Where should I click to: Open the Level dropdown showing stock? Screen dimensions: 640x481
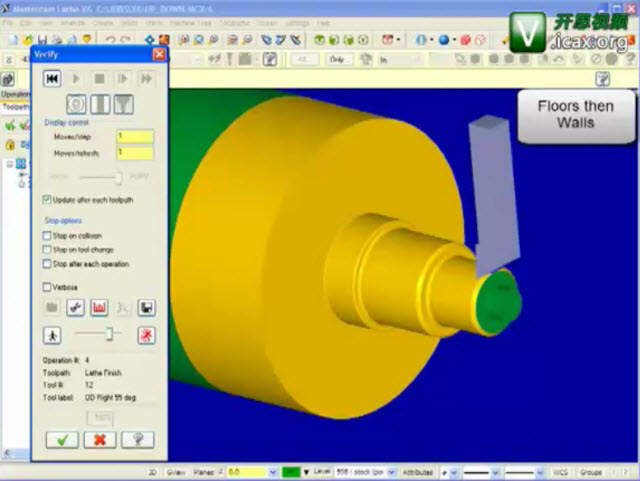(391, 472)
